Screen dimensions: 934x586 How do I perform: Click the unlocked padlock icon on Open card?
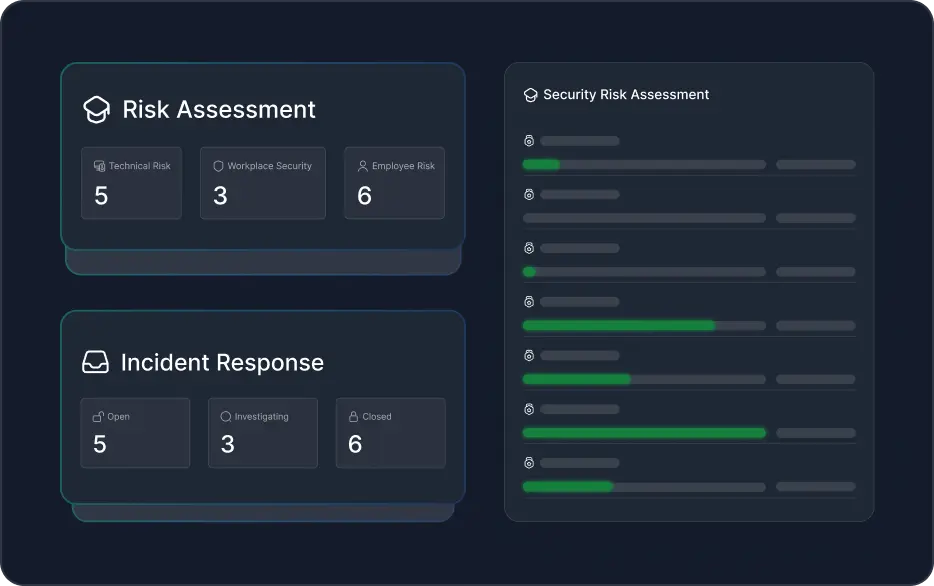point(100,416)
